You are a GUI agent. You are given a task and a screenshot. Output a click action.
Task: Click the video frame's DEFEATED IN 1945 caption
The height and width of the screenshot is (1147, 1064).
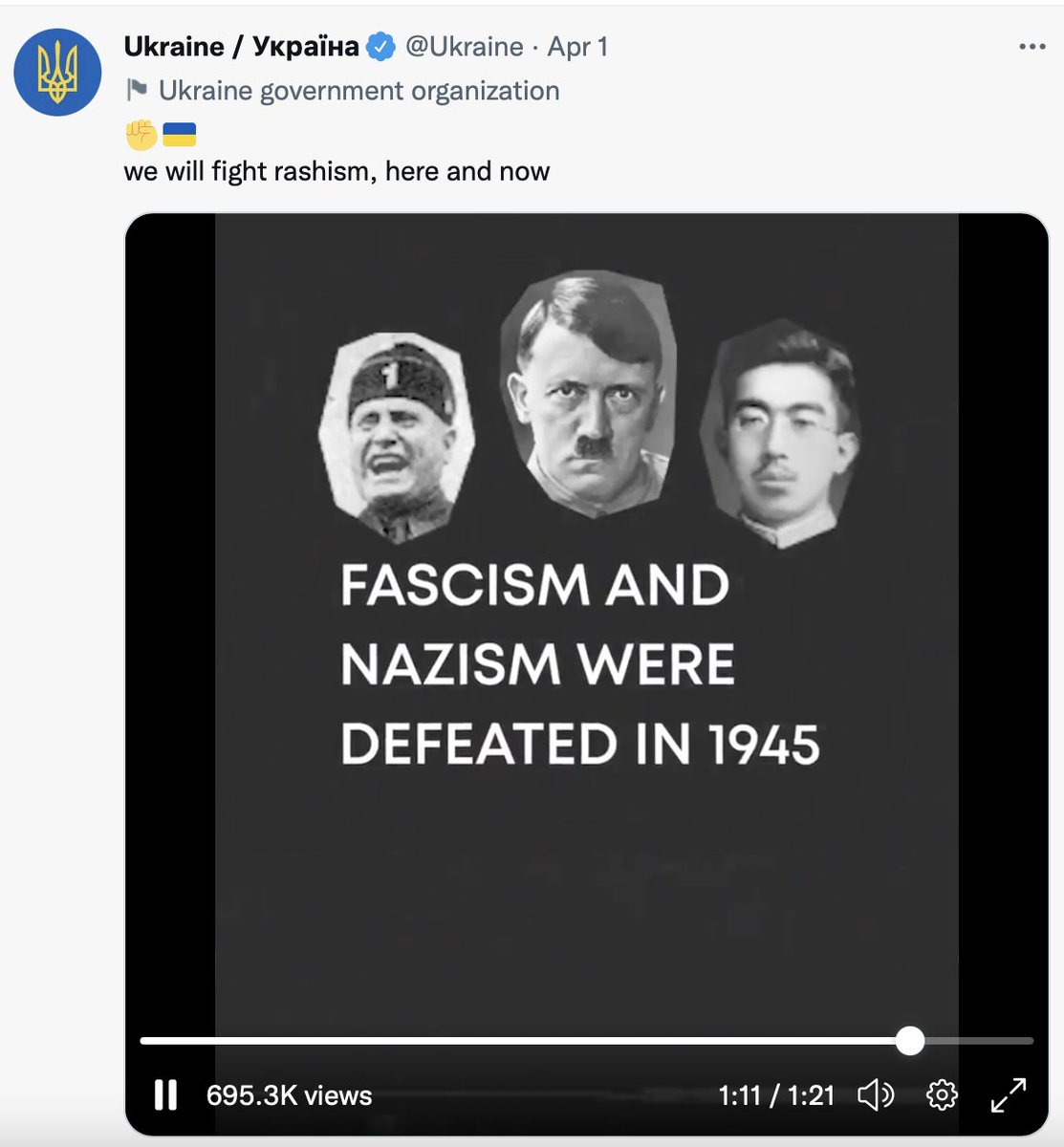pyautogui.click(x=580, y=745)
